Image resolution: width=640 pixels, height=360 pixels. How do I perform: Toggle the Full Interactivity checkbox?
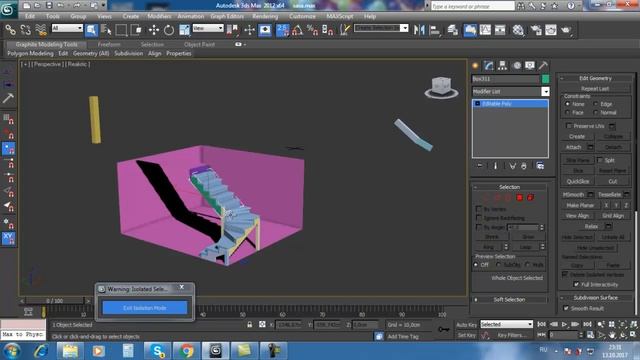[576, 284]
